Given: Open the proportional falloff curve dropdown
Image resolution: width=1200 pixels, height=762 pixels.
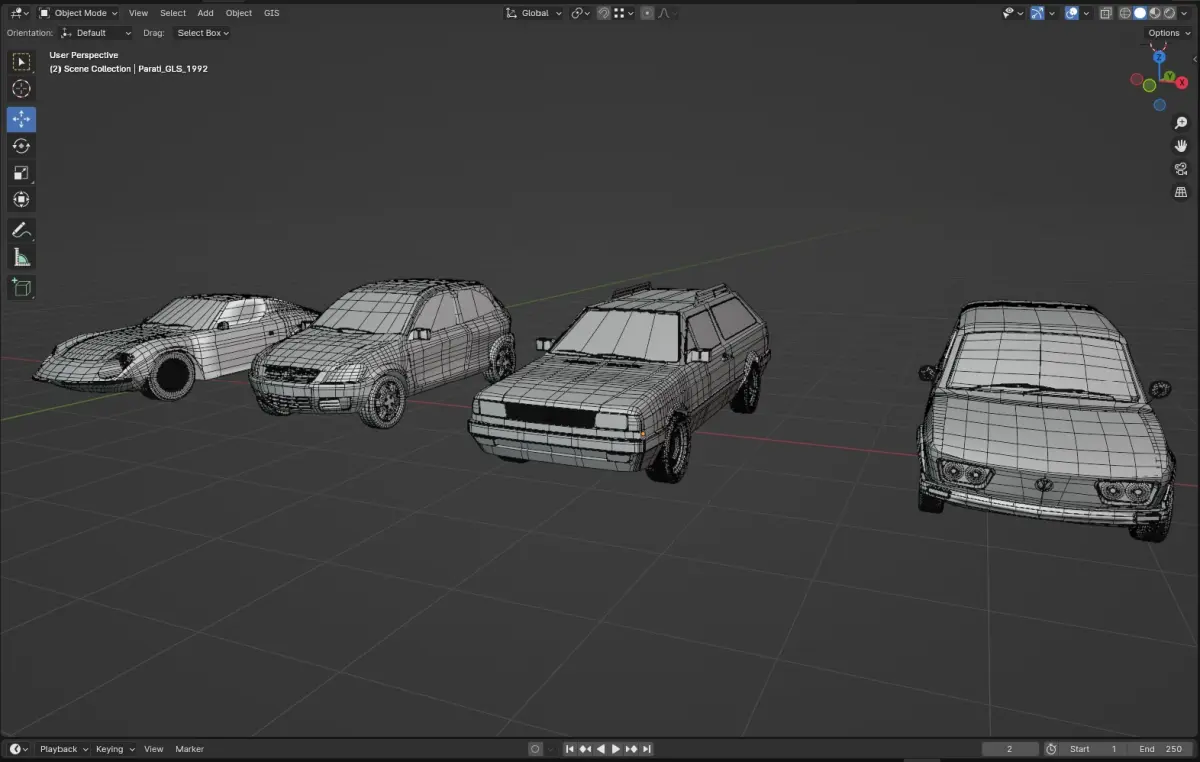Looking at the screenshot, I should pyautogui.click(x=668, y=13).
